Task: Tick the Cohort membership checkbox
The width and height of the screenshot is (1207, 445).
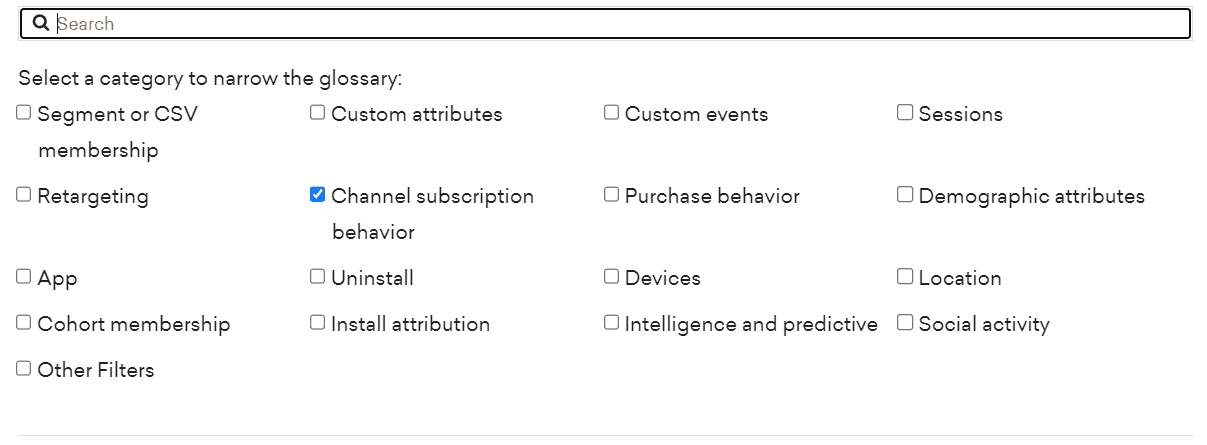Action: point(24,323)
